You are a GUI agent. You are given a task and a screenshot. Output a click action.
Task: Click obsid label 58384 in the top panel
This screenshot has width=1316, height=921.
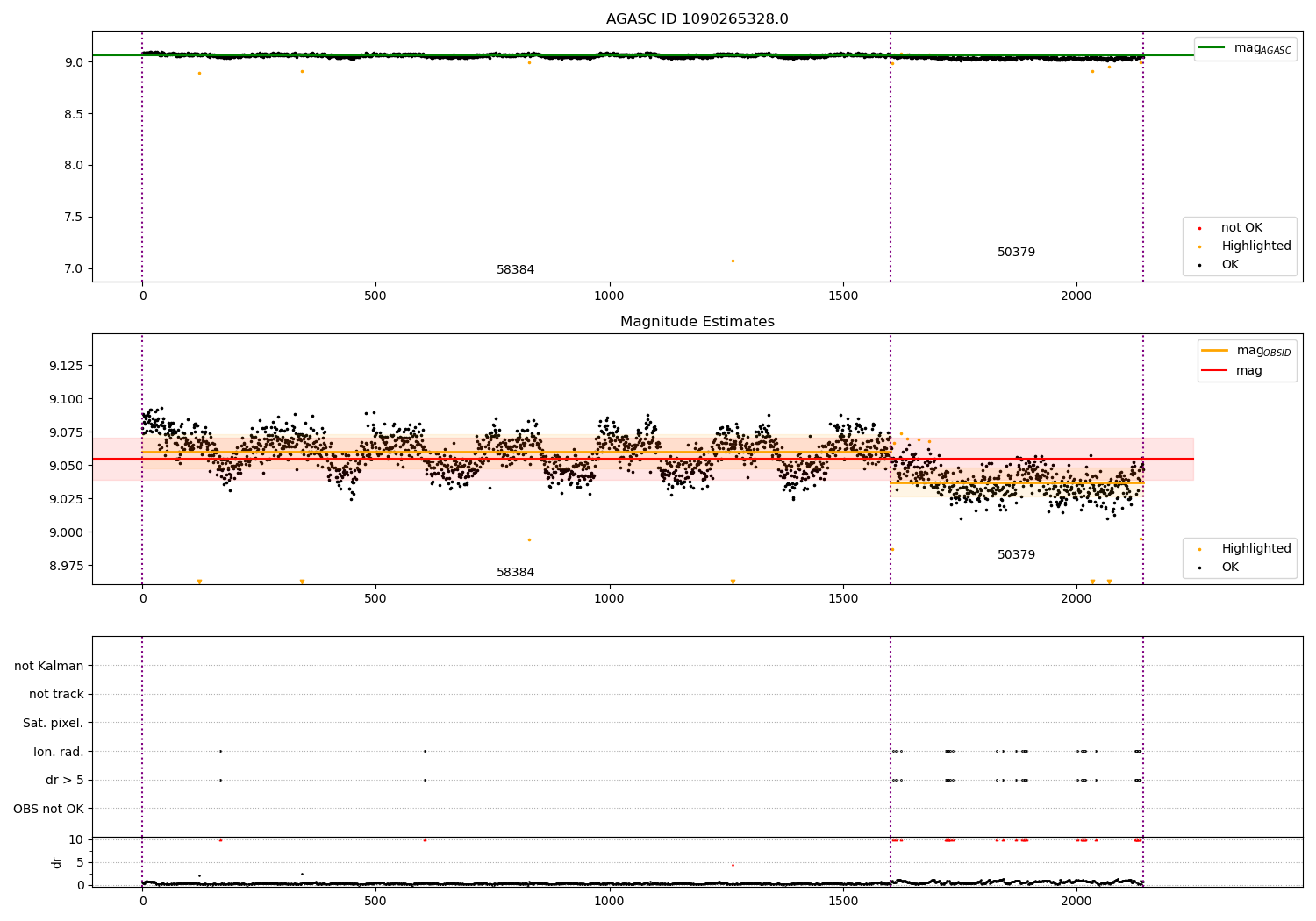point(515,270)
